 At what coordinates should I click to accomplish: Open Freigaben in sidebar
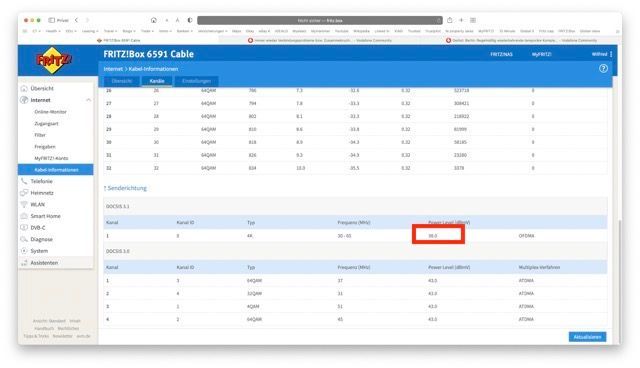coord(45,146)
